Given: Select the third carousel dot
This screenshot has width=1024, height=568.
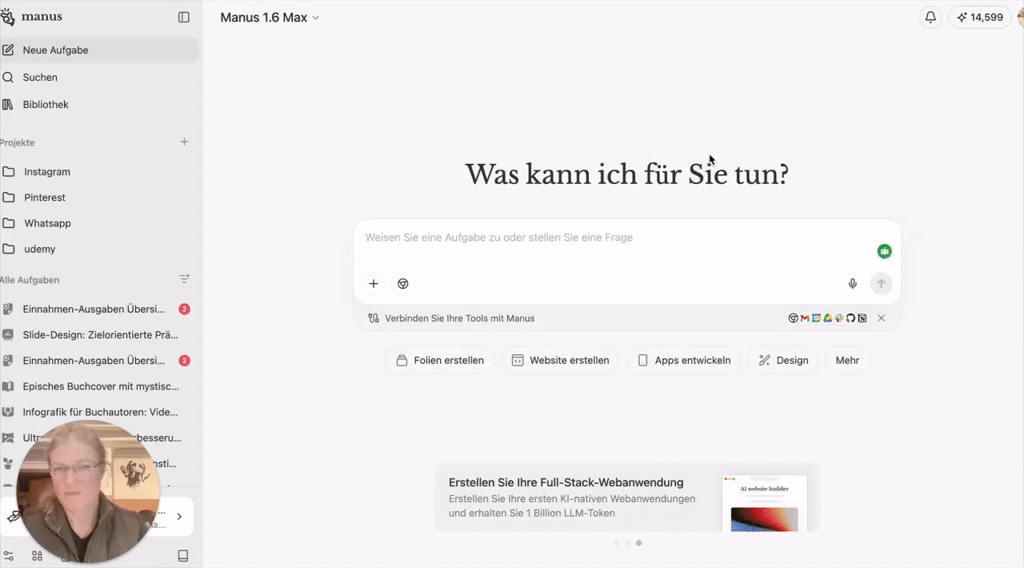Looking at the screenshot, I should pos(639,543).
